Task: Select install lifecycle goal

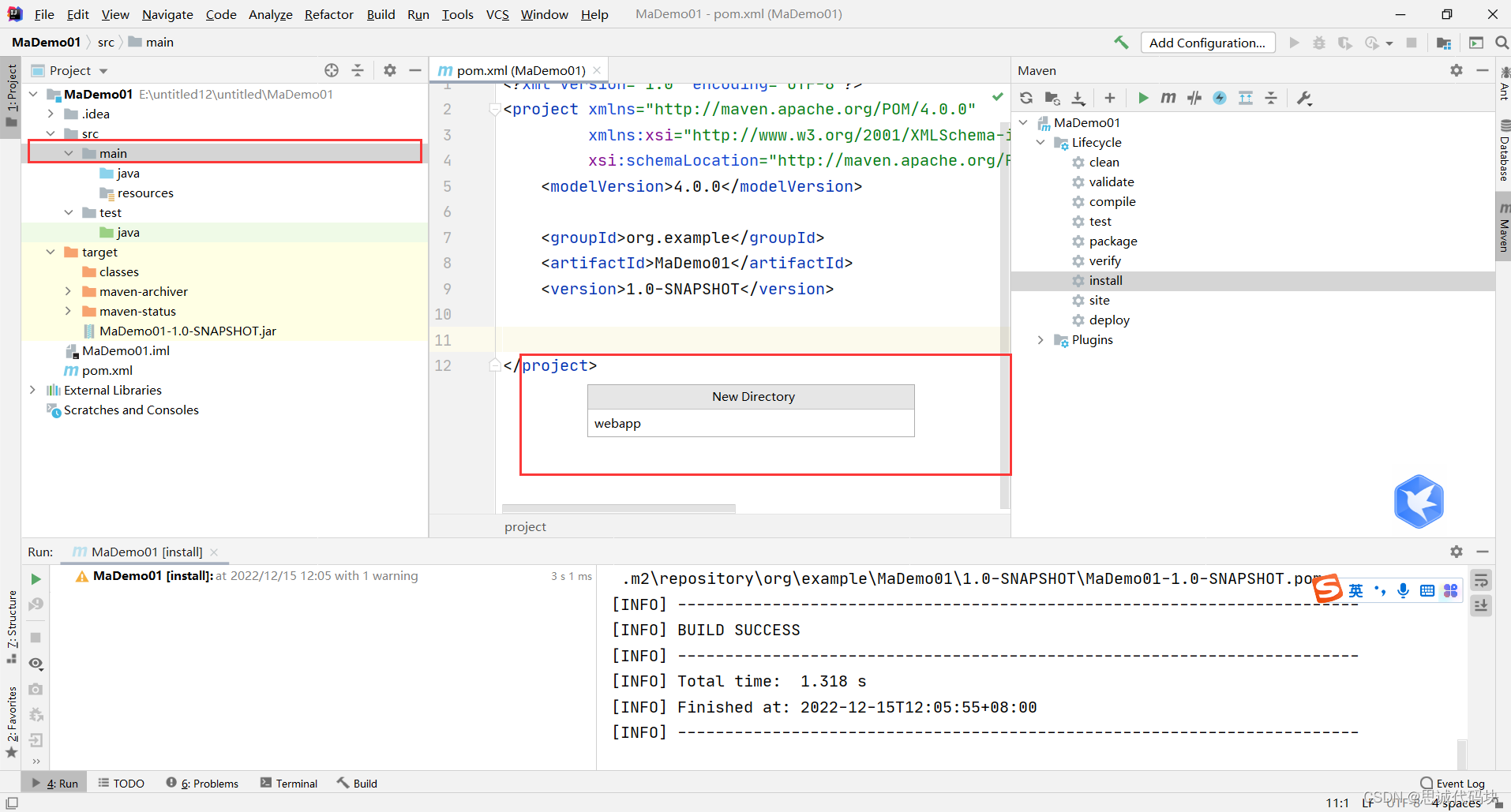Action: point(1105,280)
